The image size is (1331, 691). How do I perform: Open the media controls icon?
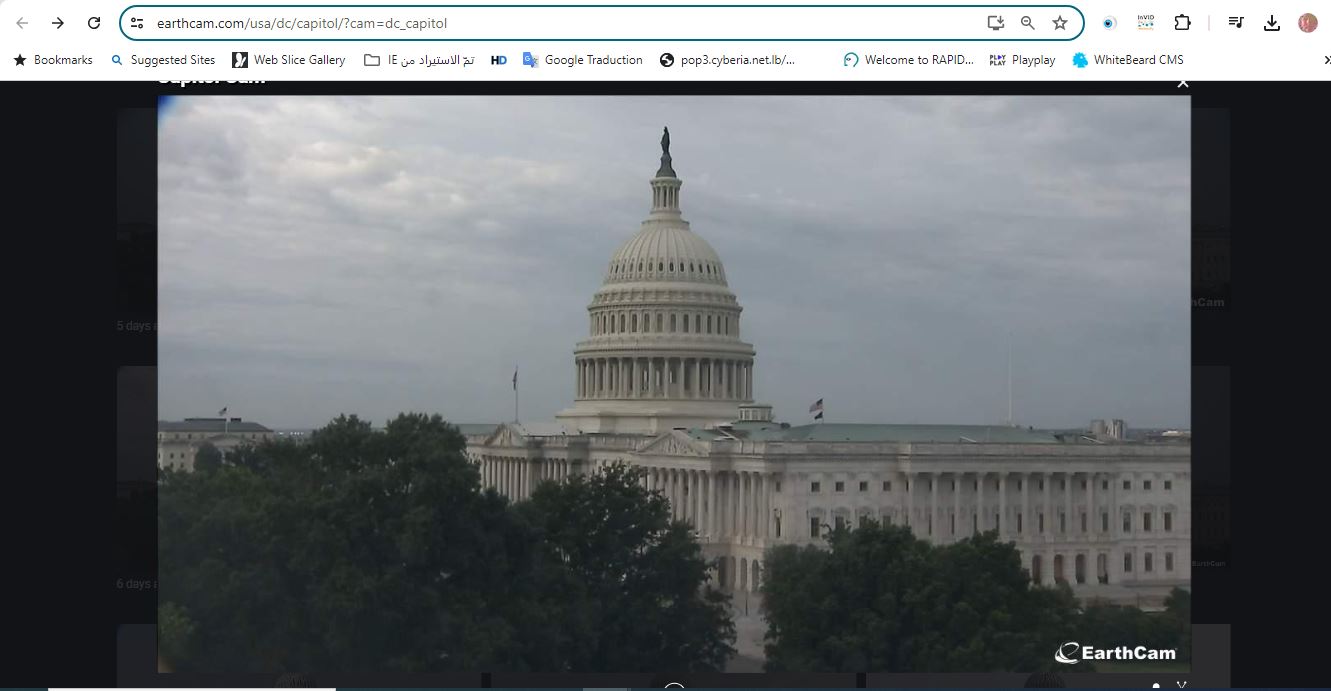(x=1236, y=23)
